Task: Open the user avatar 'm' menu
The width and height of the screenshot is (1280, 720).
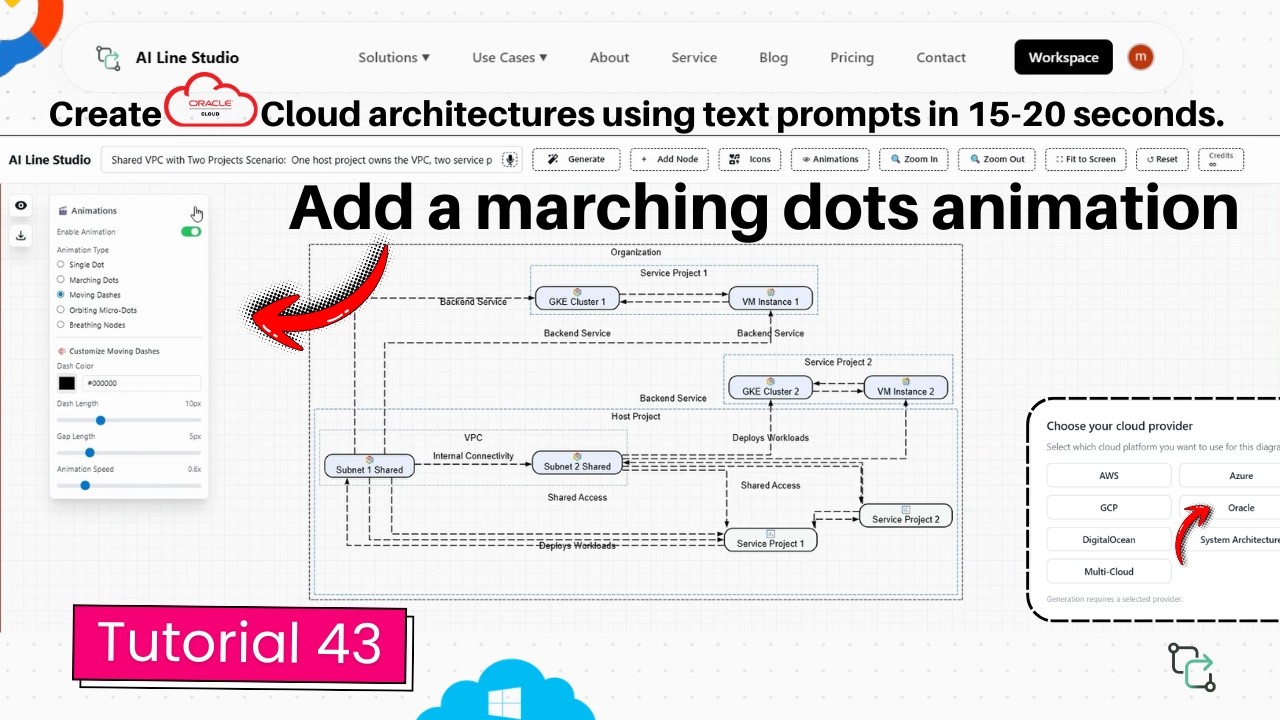Action: [1141, 57]
